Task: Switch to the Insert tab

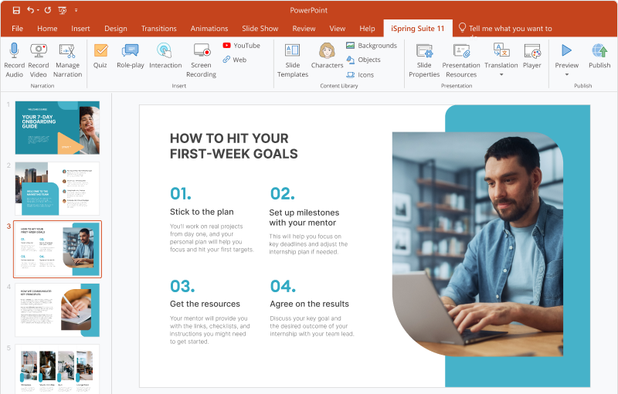Action: [x=80, y=28]
